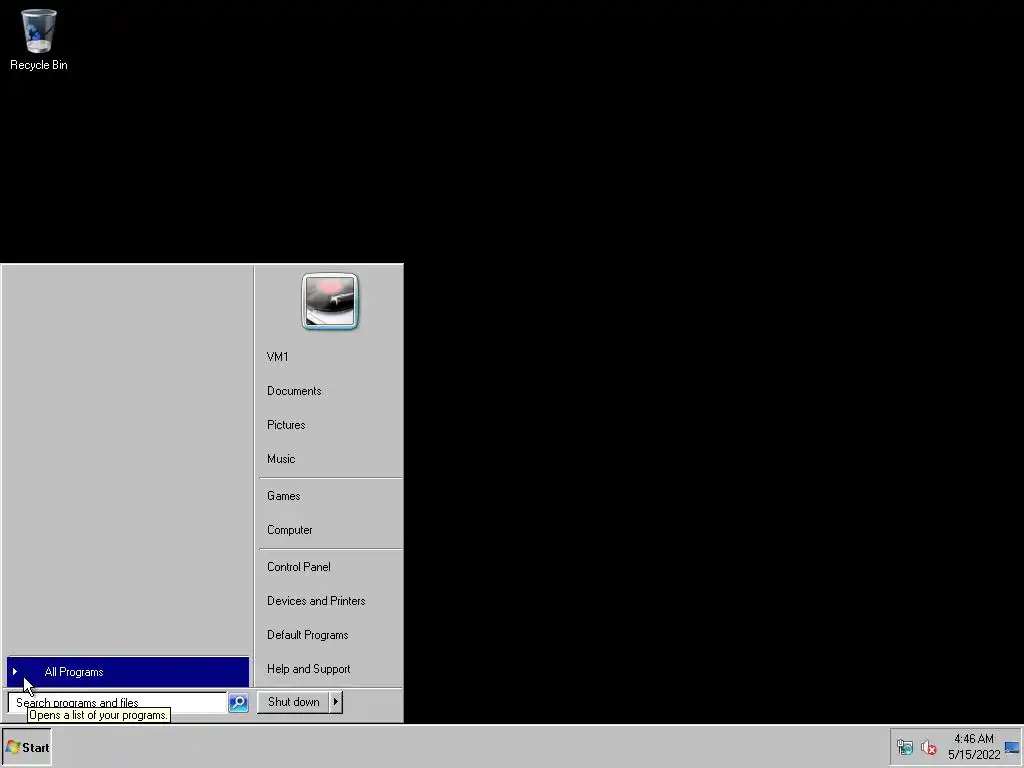Viewport: 1024px width, 768px height.
Task: Click the Start button on taskbar
Action: [27, 747]
